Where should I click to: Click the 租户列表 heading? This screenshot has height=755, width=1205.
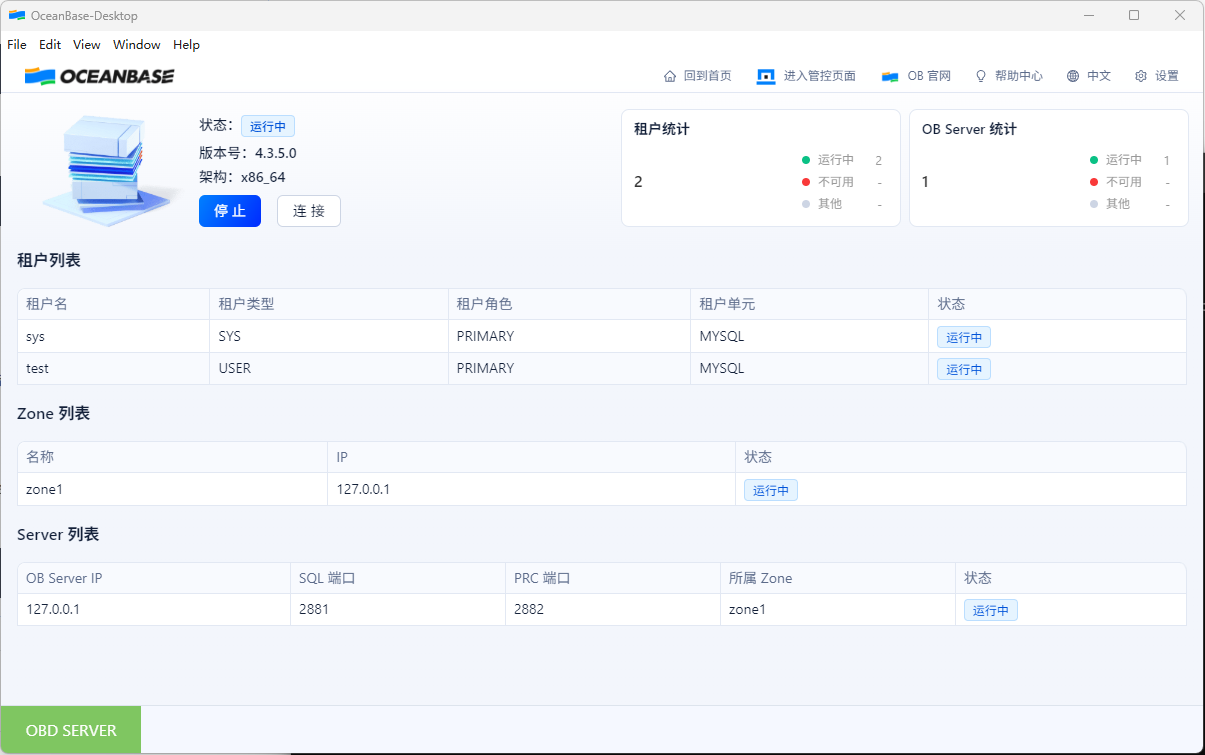click(49, 260)
